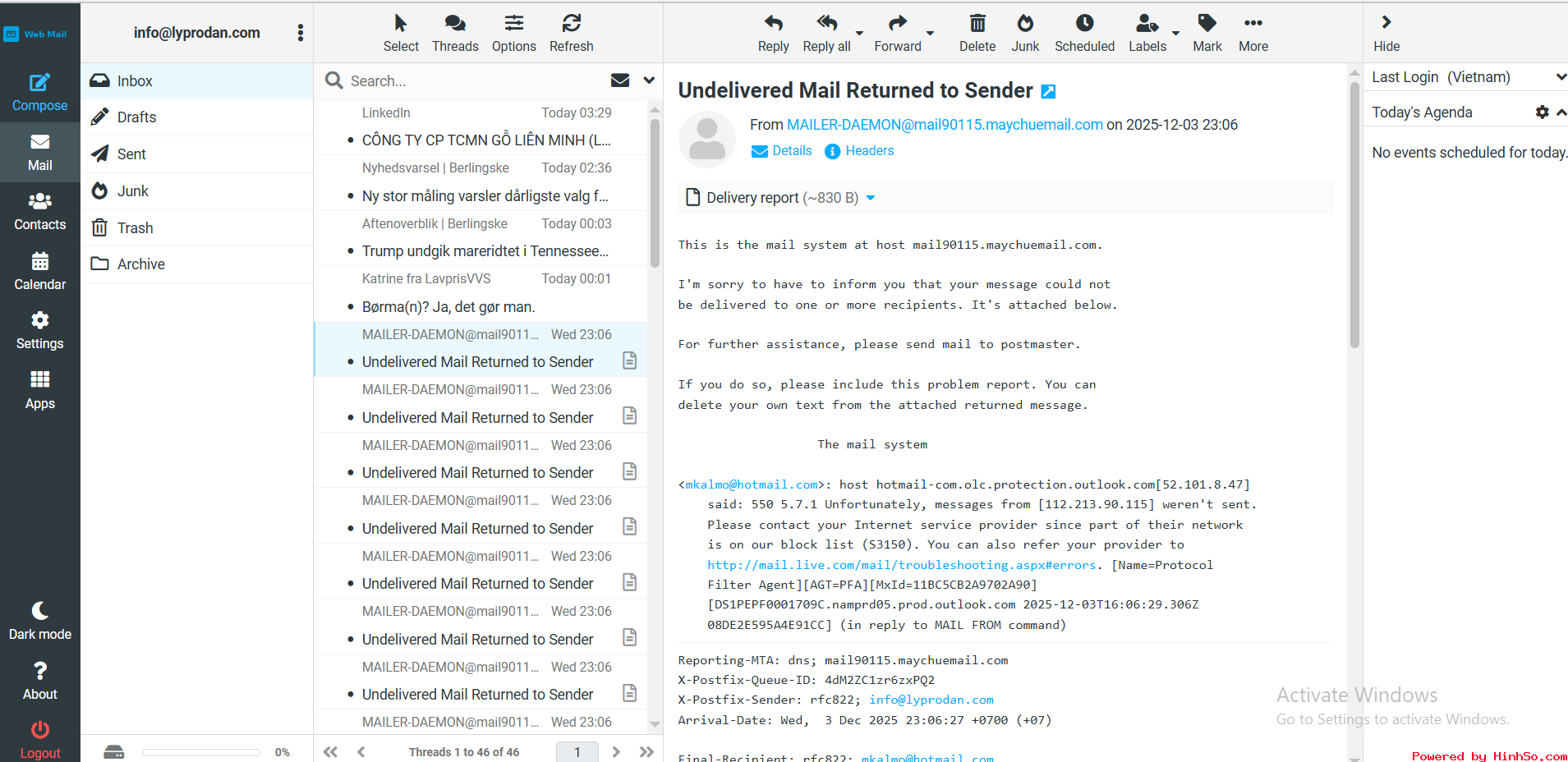The image size is (1568, 762).
Task: Click the Reply toolbar icon
Action: [x=773, y=24]
